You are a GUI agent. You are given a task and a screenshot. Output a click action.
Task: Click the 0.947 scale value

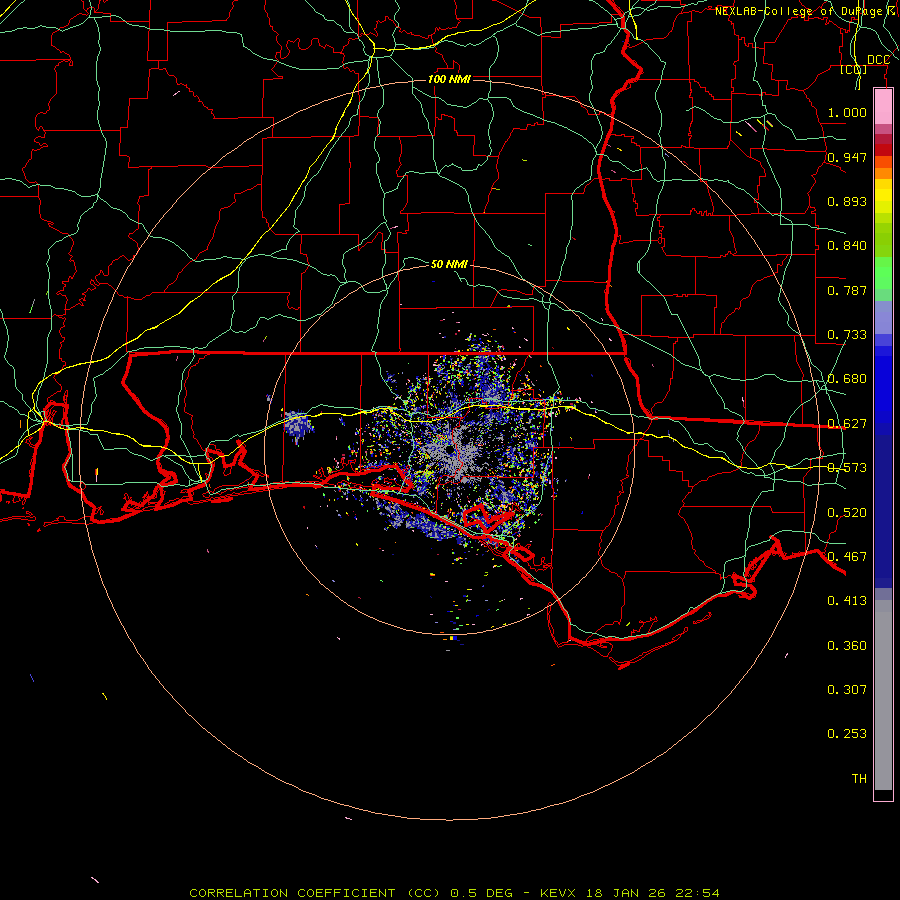tap(847, 157)
